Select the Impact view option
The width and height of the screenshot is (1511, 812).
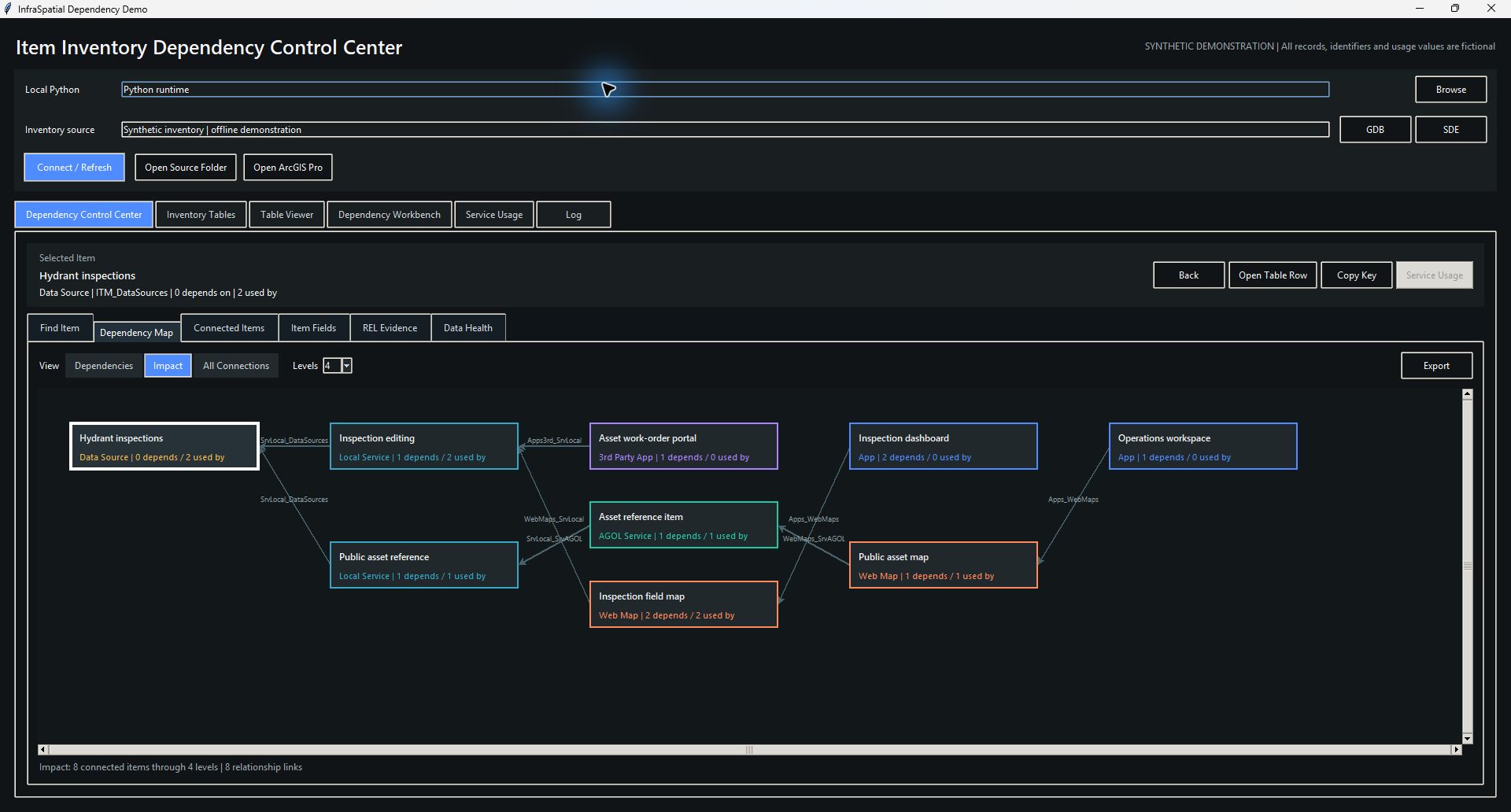coord(168,366)
